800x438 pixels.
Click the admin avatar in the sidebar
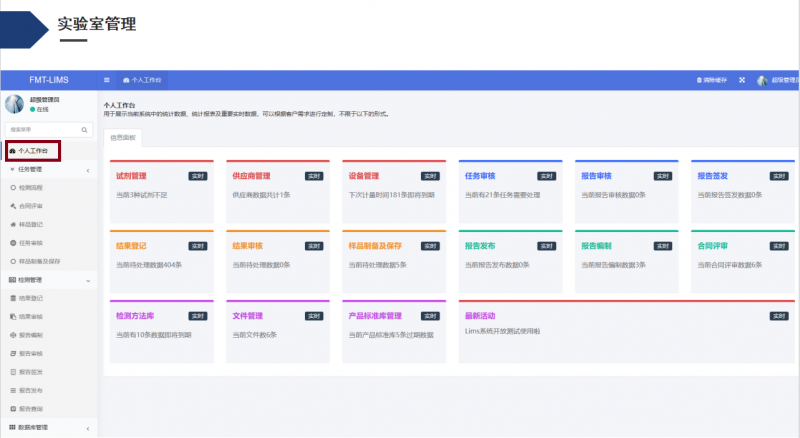14,104
